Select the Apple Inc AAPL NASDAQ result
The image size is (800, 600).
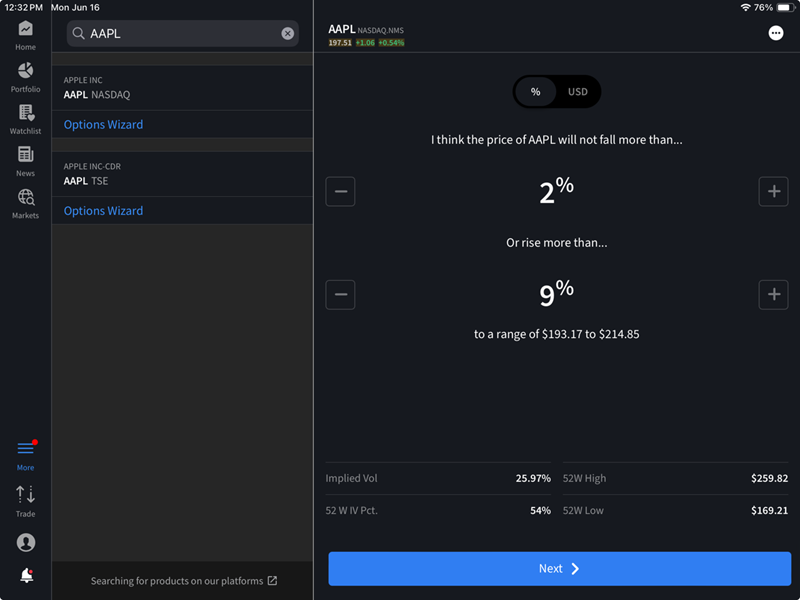point(182,88)
